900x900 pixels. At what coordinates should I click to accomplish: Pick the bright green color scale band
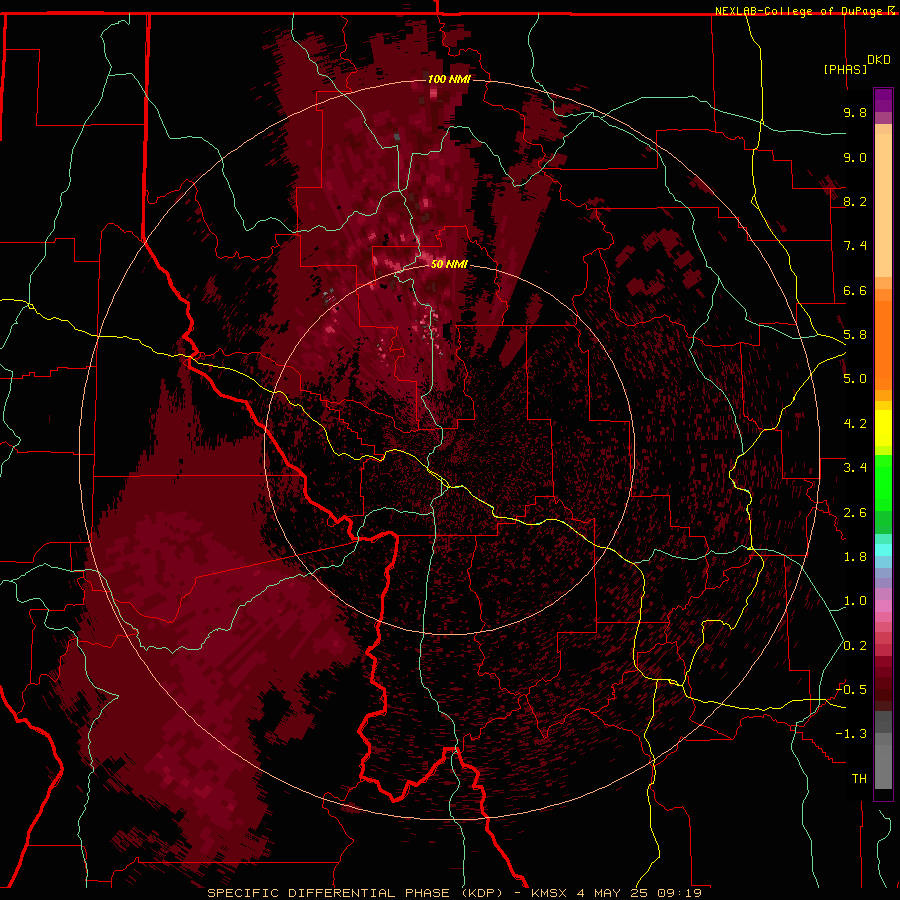pos(883,482)
